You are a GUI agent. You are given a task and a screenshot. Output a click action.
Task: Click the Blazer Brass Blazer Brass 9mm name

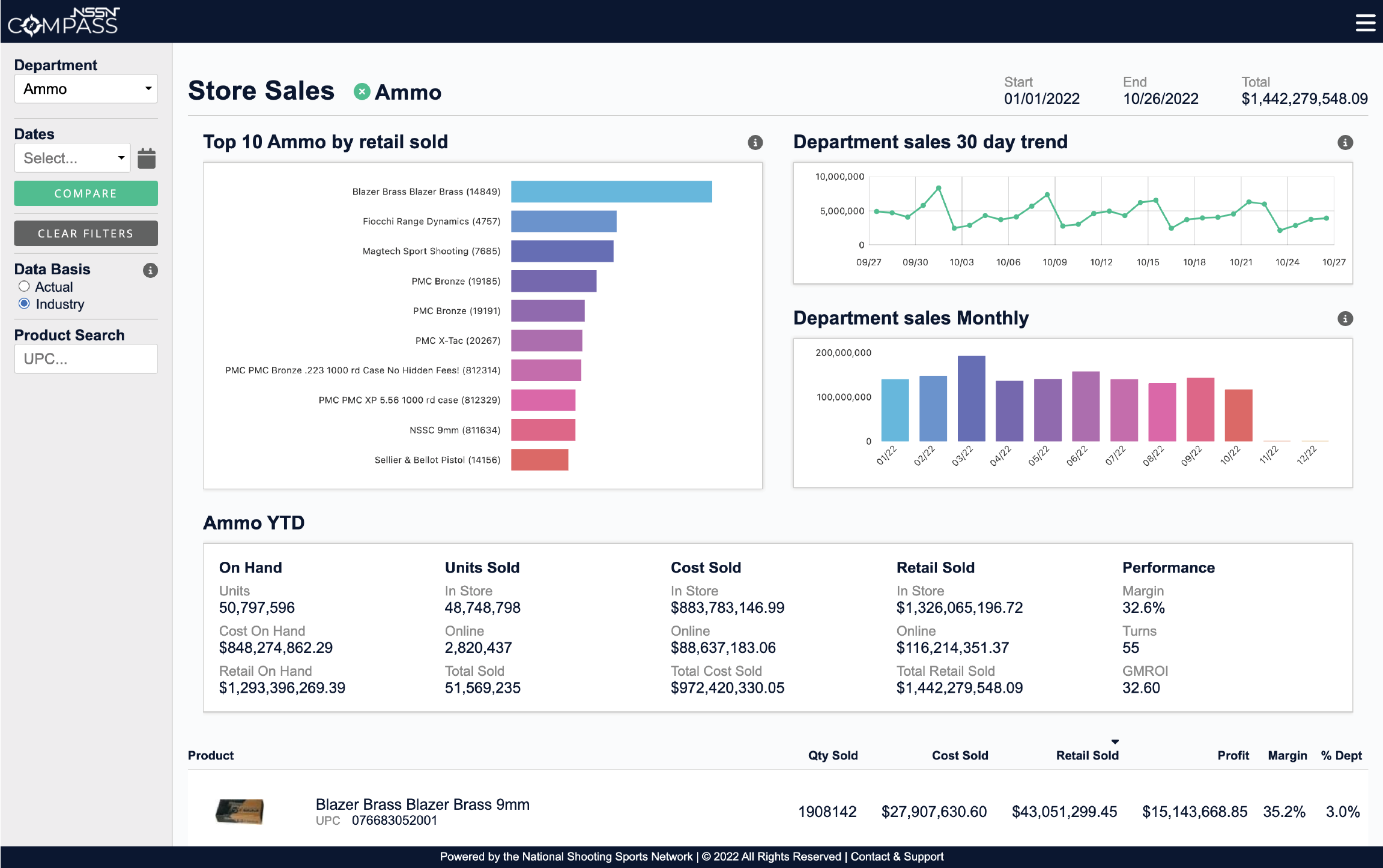click(423, 804)
